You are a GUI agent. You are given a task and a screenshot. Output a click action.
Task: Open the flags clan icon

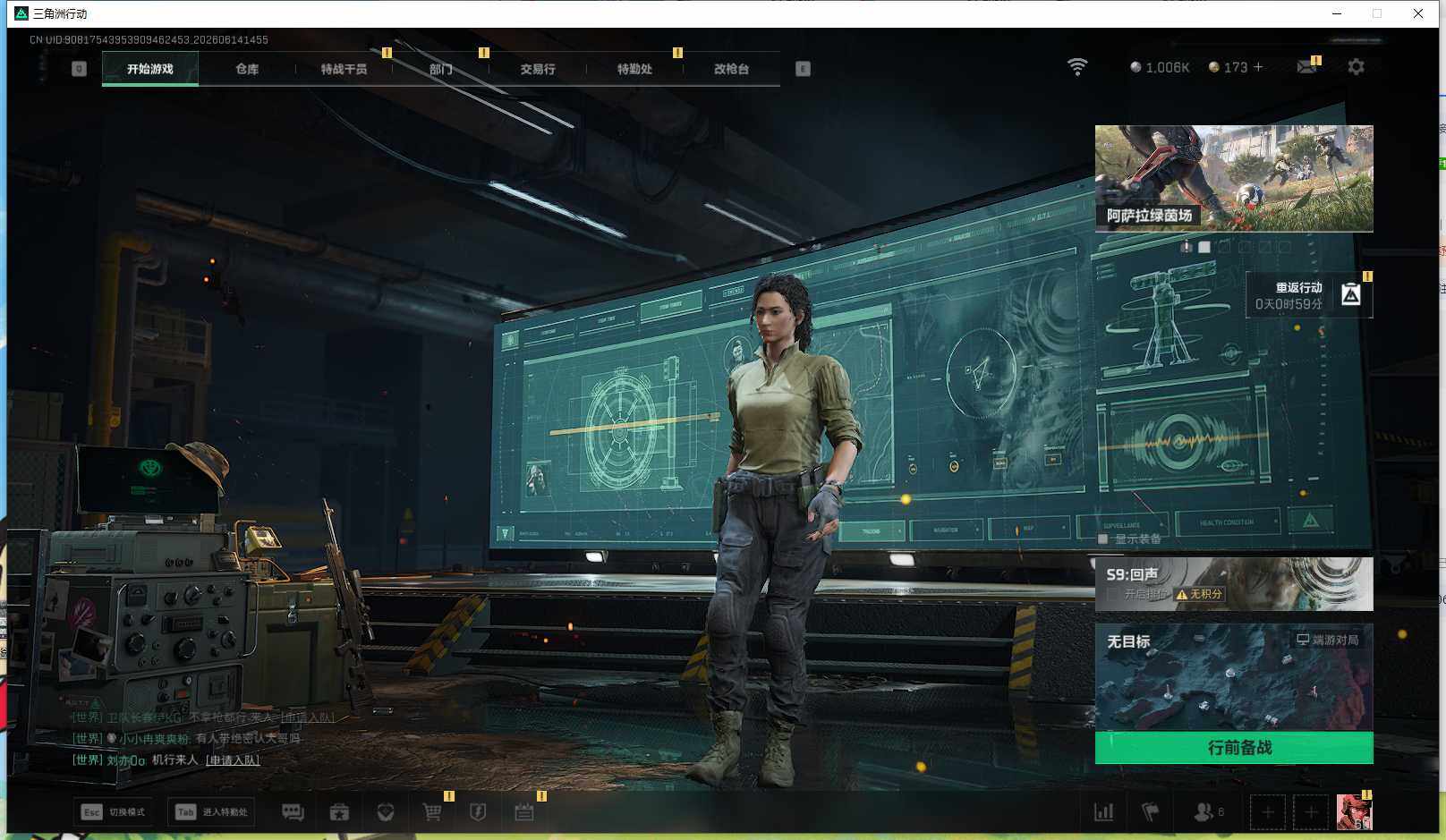pyautogui.click(x=1151, y=812)
